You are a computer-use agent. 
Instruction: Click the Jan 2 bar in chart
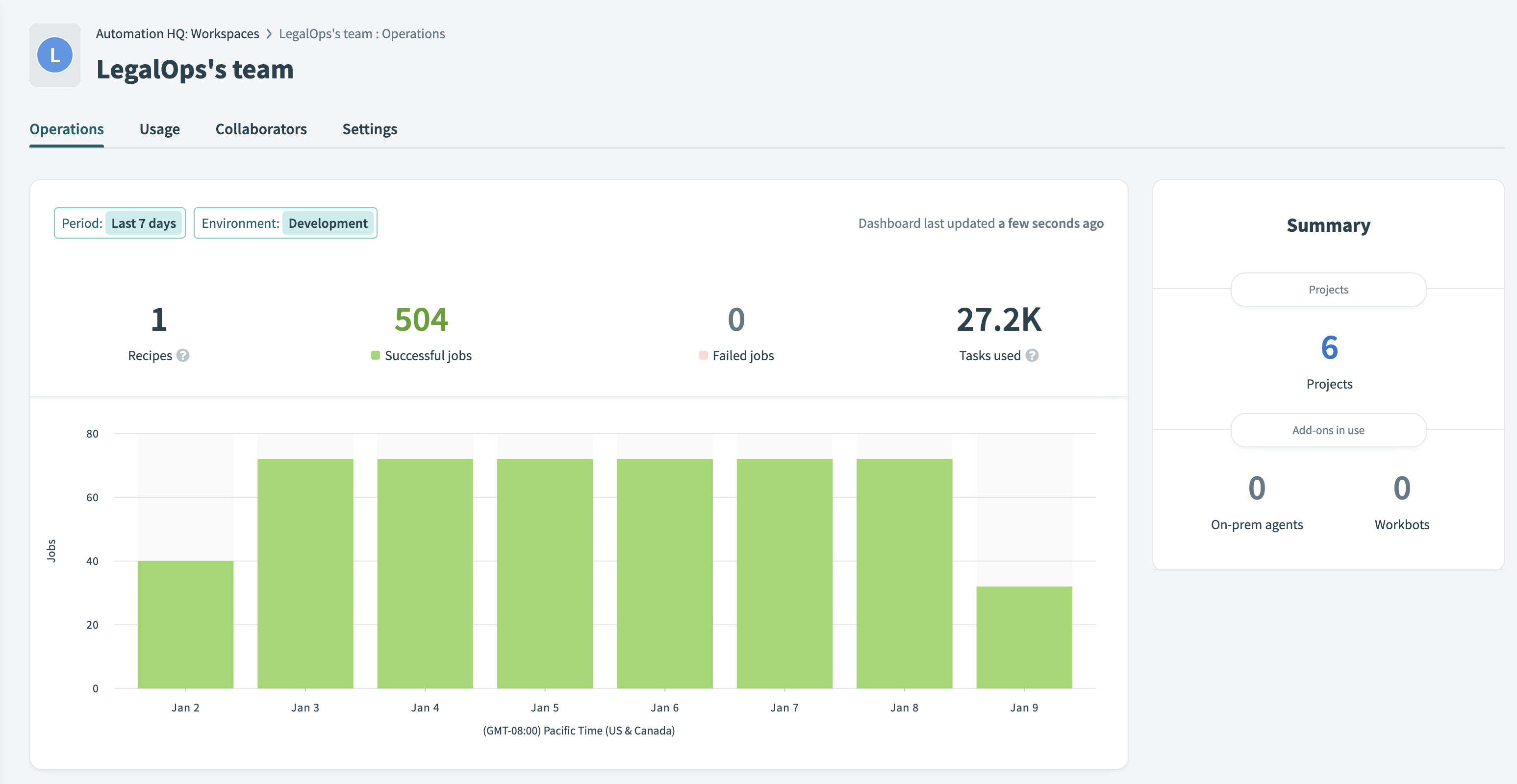185,624
